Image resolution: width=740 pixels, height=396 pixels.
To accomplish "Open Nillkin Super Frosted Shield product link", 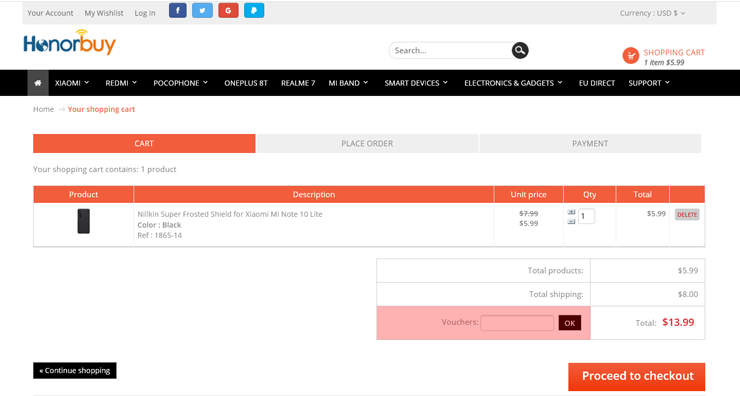I will (x=230, y=214).
